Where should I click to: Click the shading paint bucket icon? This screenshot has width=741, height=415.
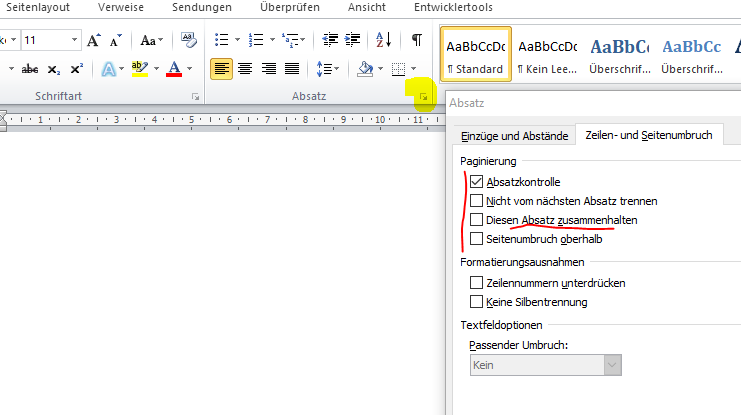coord(365,69)
